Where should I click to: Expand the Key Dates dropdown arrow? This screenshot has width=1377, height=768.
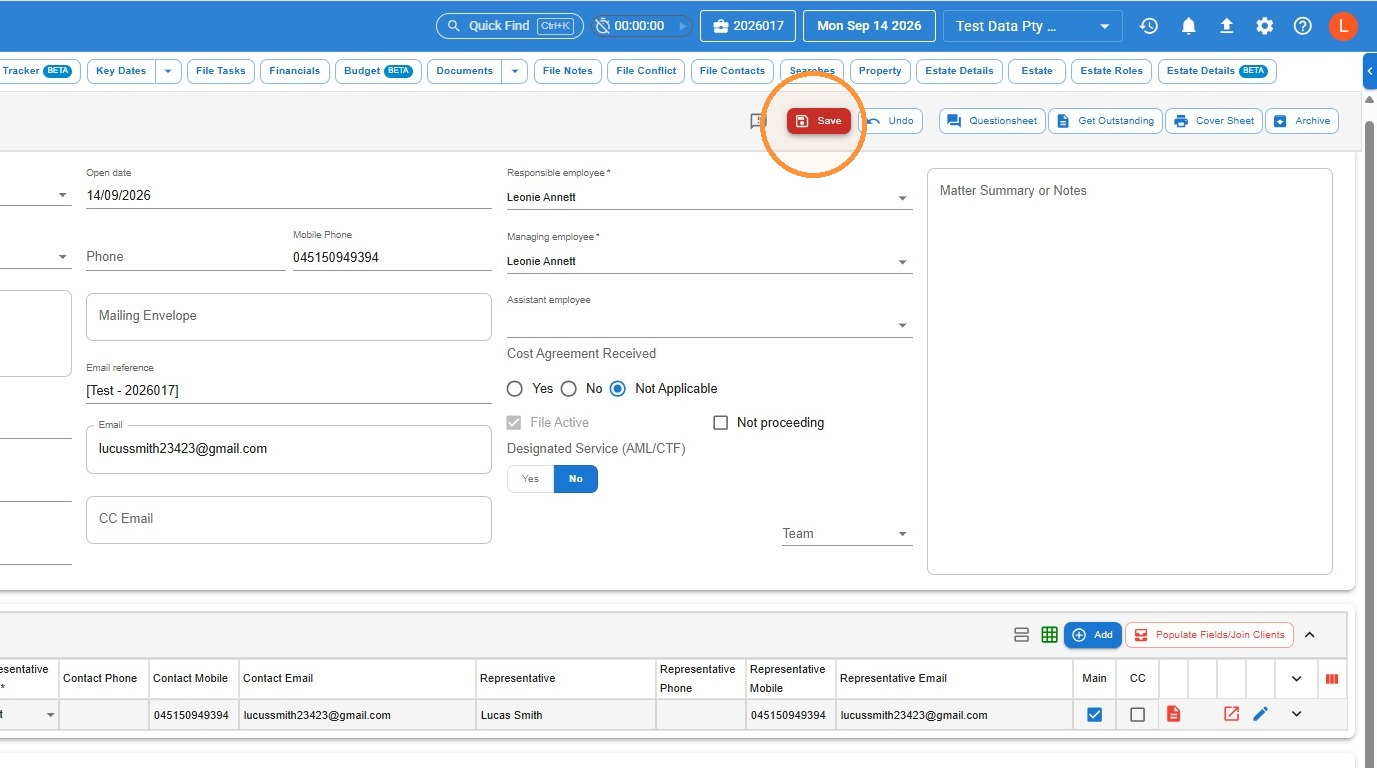(167, 71)
